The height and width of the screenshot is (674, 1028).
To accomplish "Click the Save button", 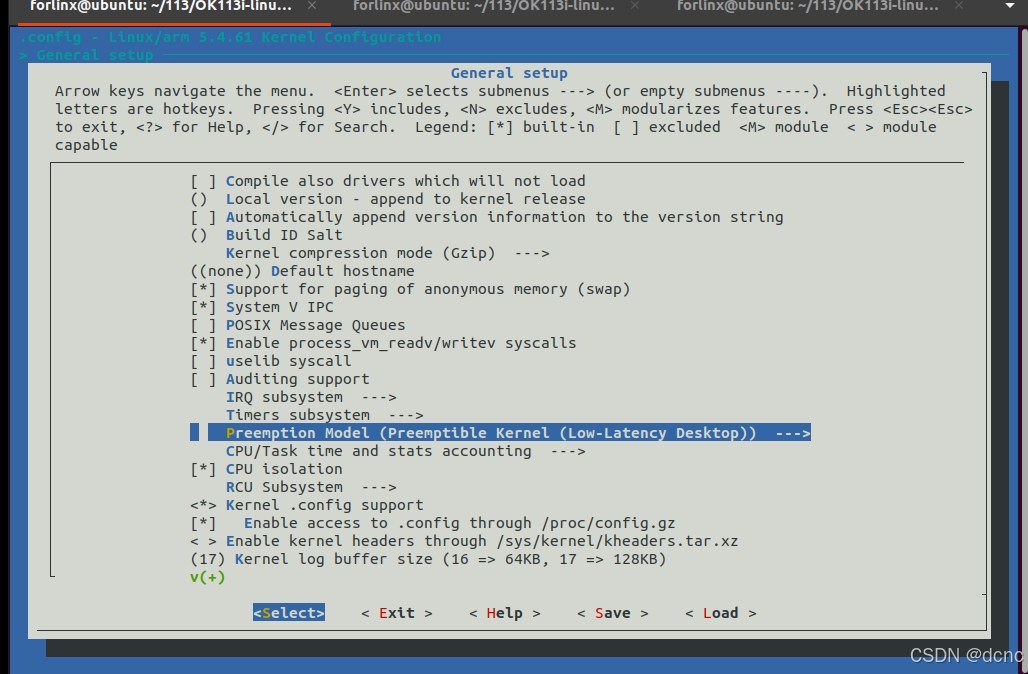I will [x=613, y=613].
